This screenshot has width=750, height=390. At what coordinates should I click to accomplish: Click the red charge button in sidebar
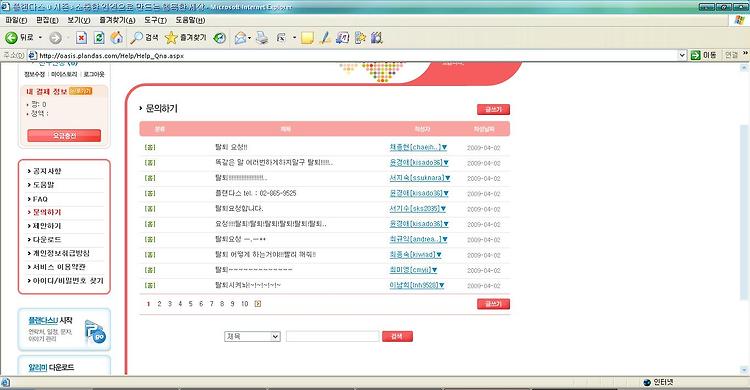(64, 135)
